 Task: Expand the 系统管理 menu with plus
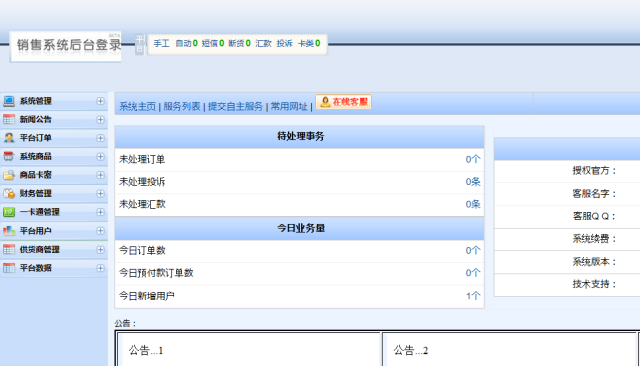click(x=100, y=101)
